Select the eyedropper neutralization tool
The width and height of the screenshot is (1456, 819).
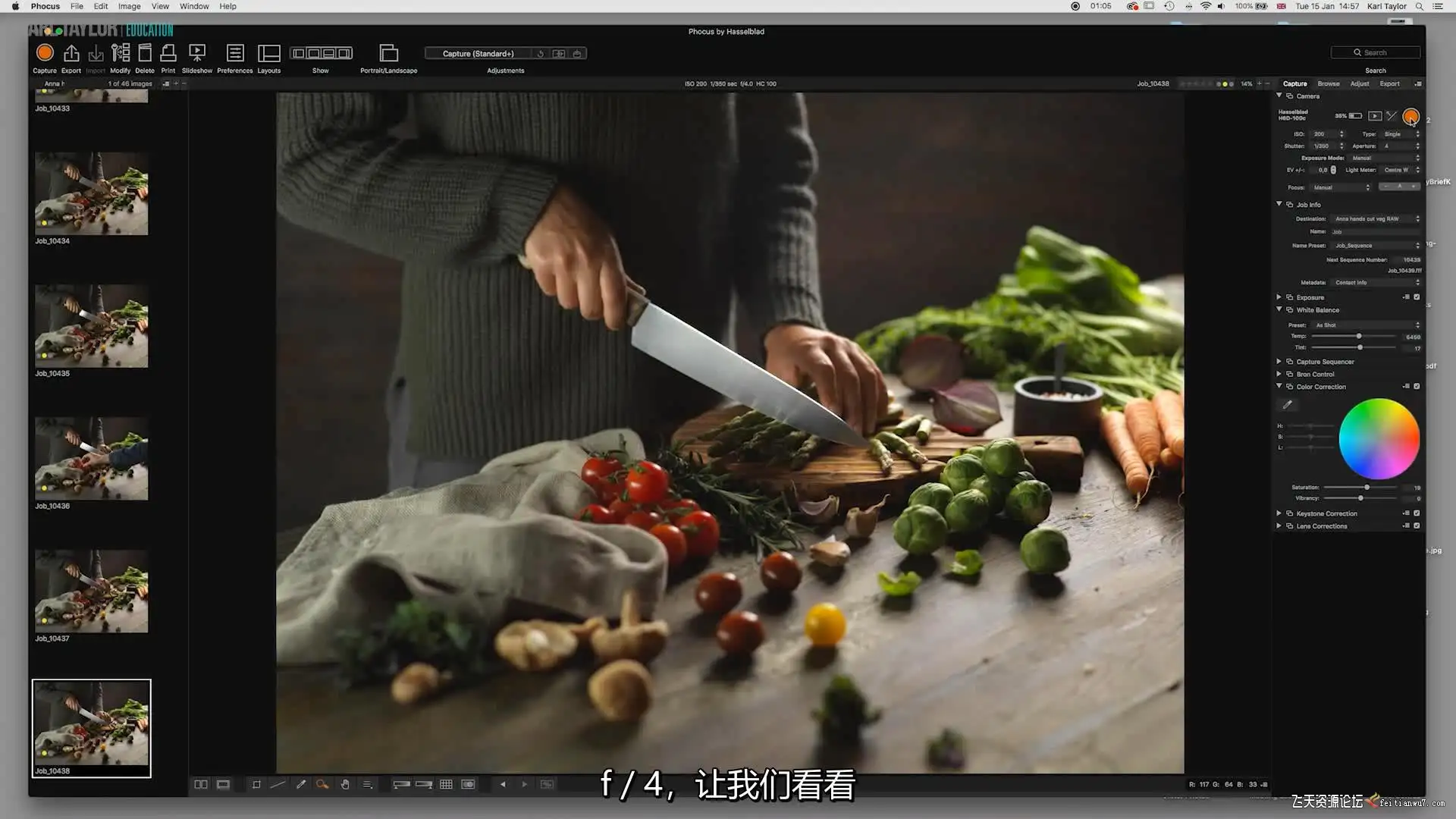pos(301,785)
